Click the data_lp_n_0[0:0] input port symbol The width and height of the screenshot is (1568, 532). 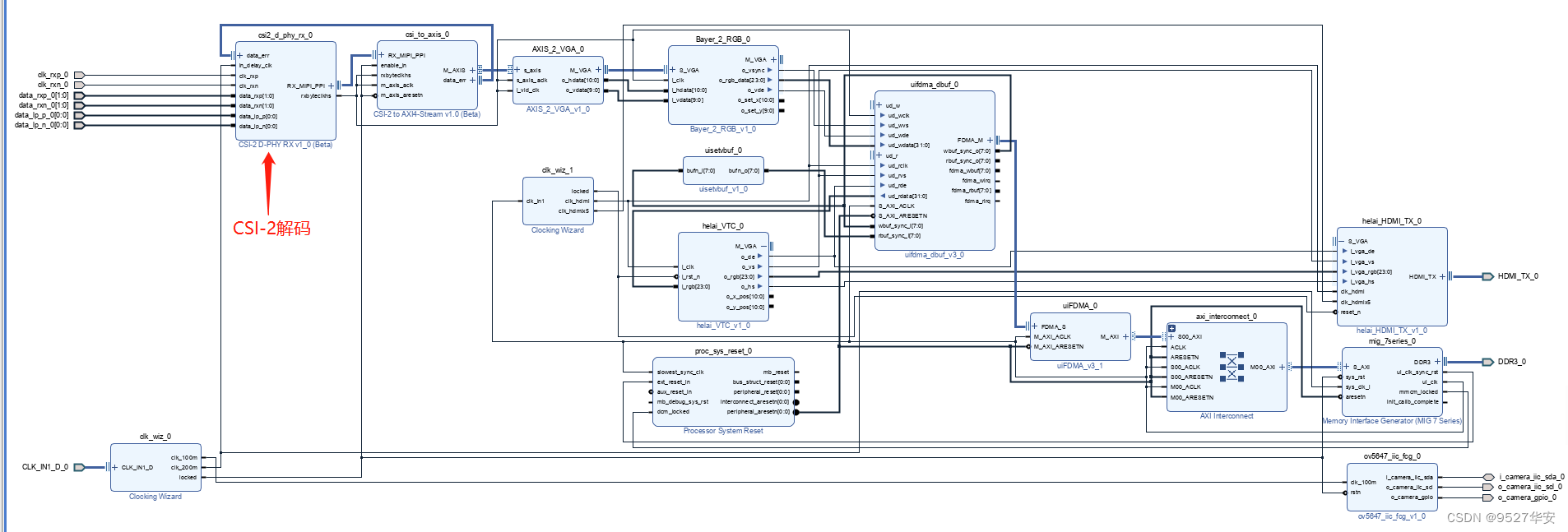[79, 126]
